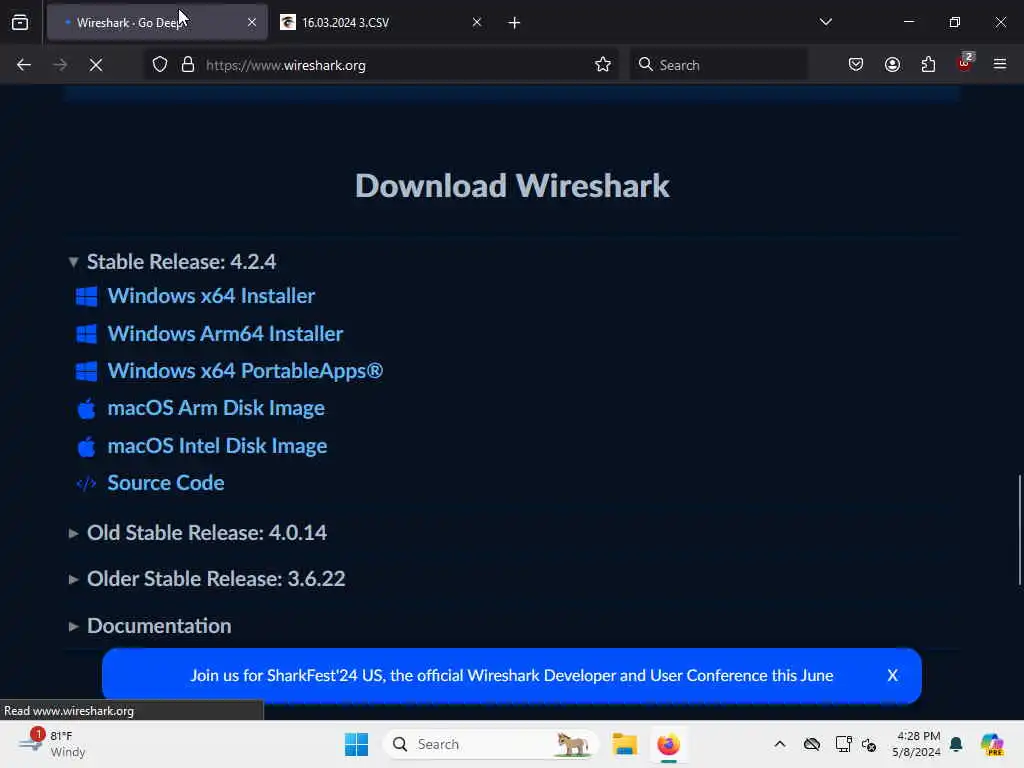Bookmark this page with star icon
Screen dimensions: 1024x768
click(603, 65)
